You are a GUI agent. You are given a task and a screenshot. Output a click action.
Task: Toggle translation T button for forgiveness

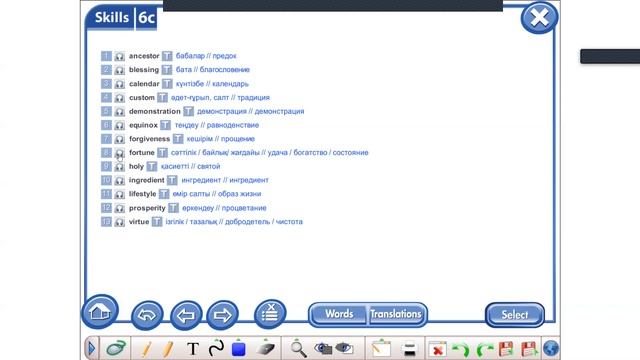click(178, 139)
